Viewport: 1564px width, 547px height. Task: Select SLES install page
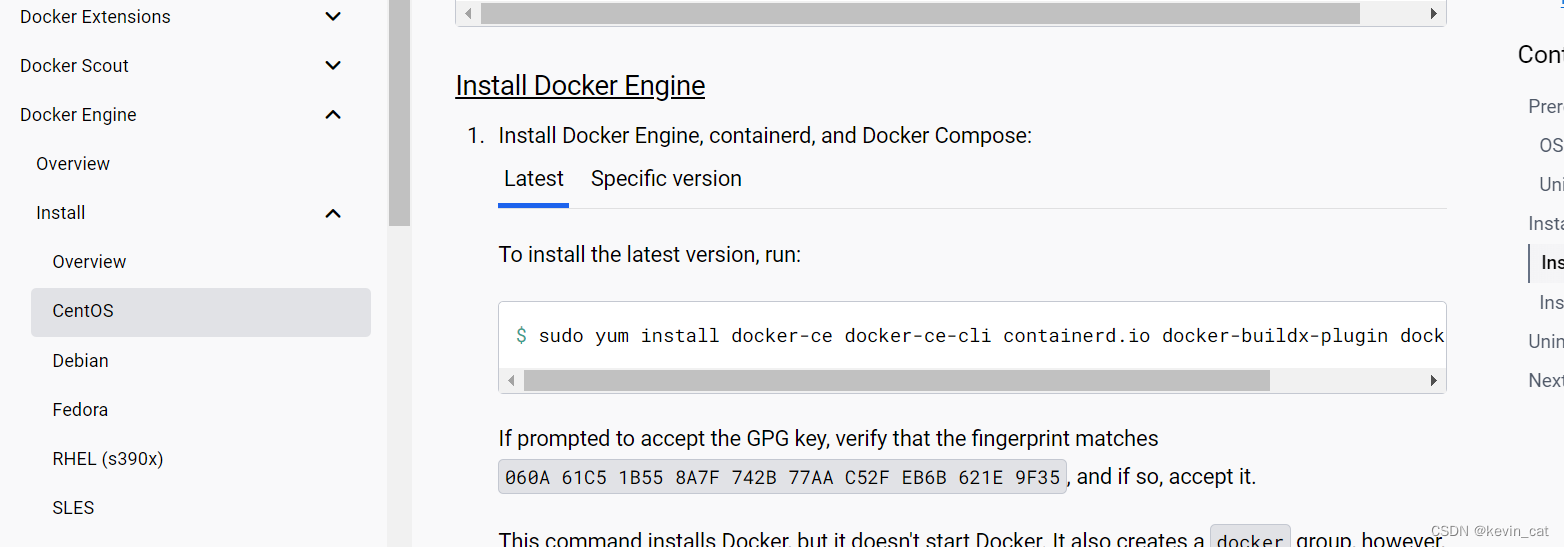pos(73,508)
